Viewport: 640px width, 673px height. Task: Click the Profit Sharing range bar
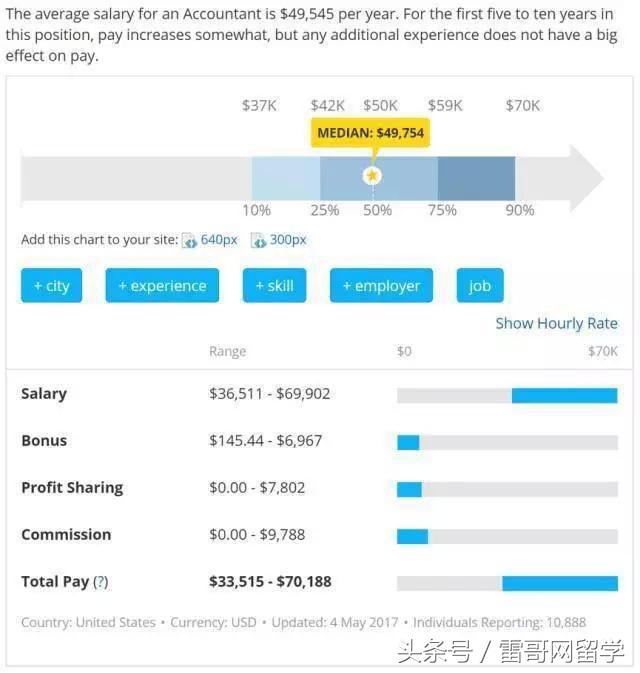409,489
